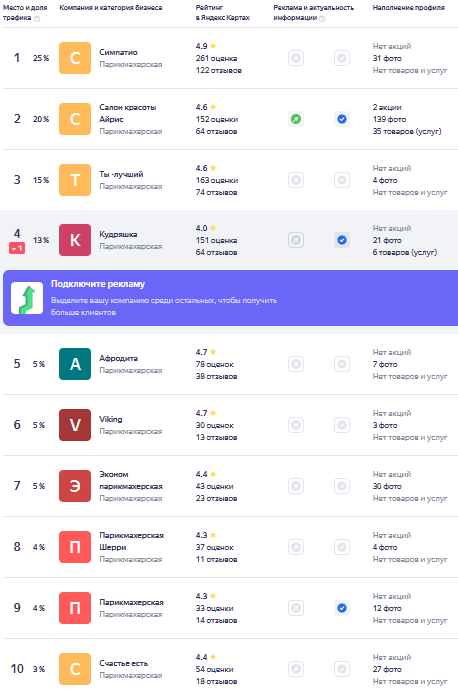
Task: Click the blue verified checkmark for Кудряшка
Action: 342,240
